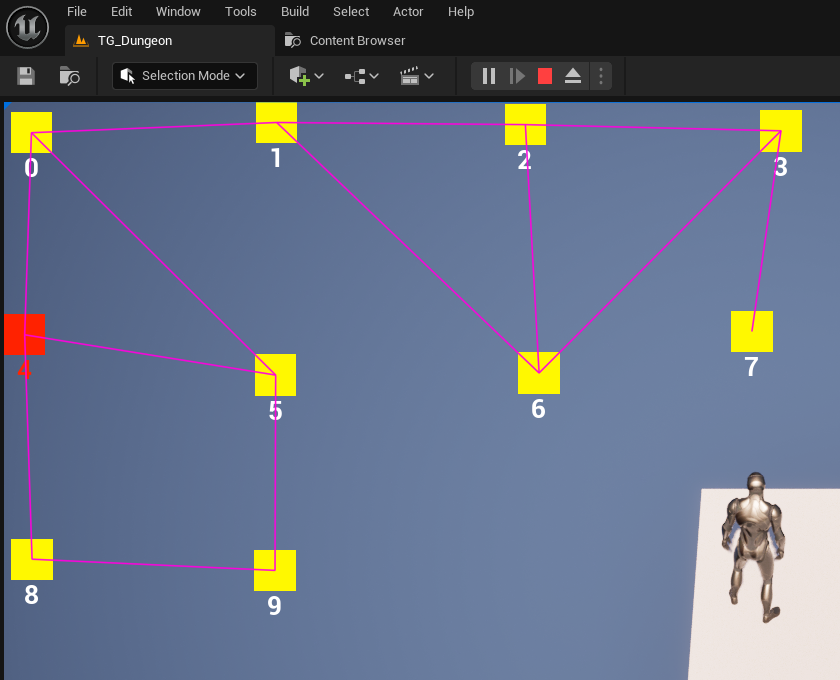Eject from the player controller

pyautogui.click(x=573, y=76)
